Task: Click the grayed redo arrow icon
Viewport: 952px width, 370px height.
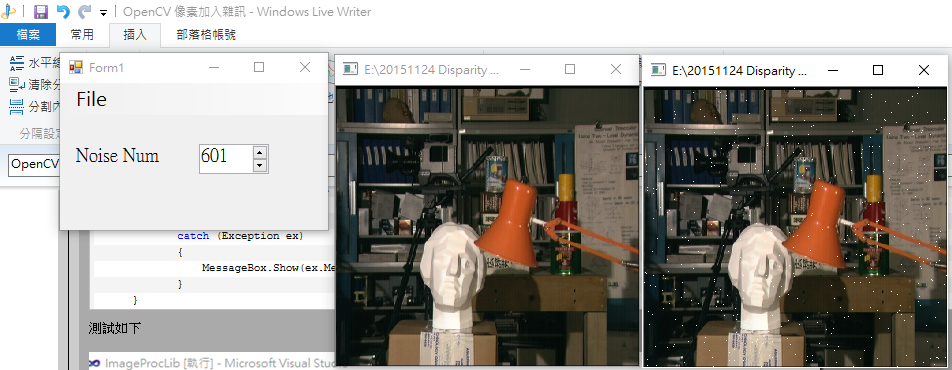Action: click(84, 12)
